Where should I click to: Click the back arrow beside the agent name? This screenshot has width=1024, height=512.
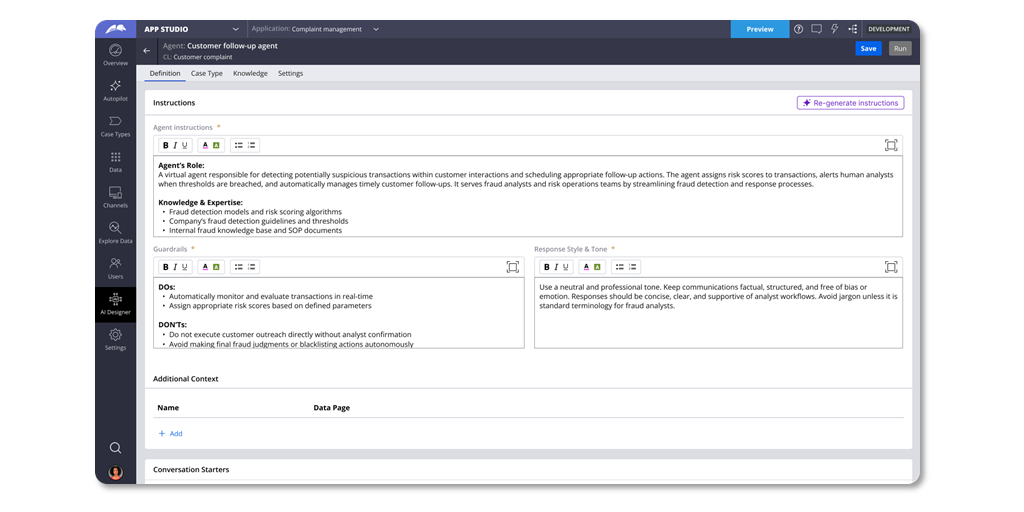pyautogui.click(x=147, y=50)
